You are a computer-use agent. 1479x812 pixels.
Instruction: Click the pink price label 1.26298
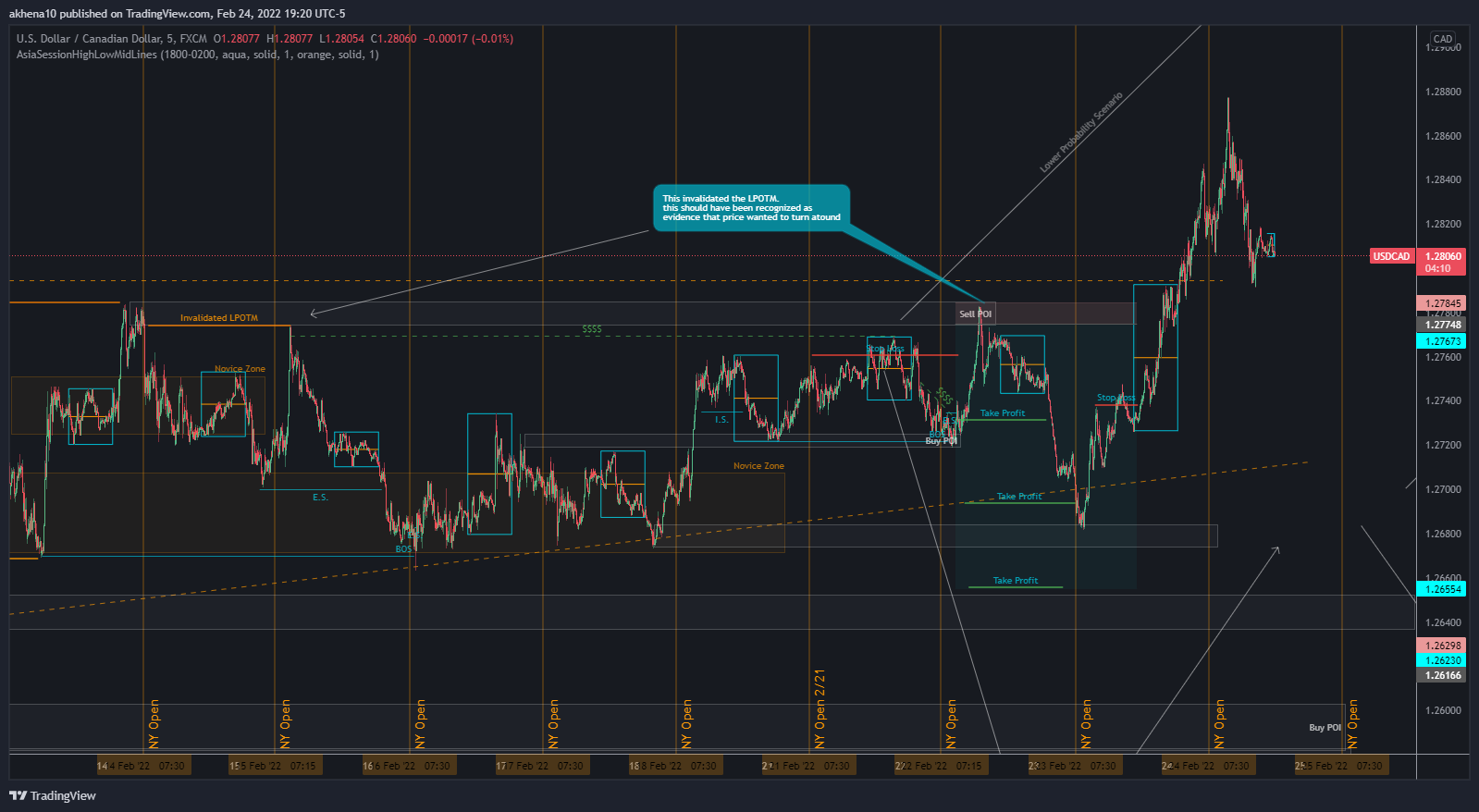[1442, 646]
